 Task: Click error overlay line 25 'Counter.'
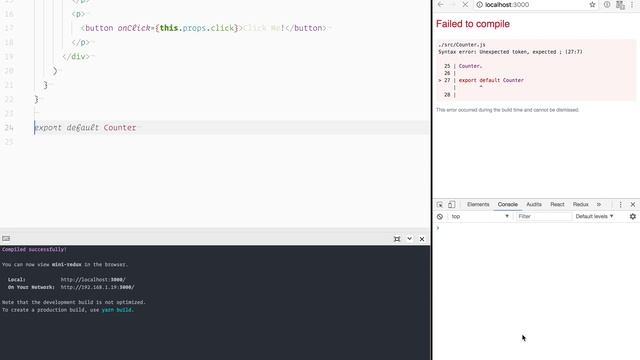470,66
